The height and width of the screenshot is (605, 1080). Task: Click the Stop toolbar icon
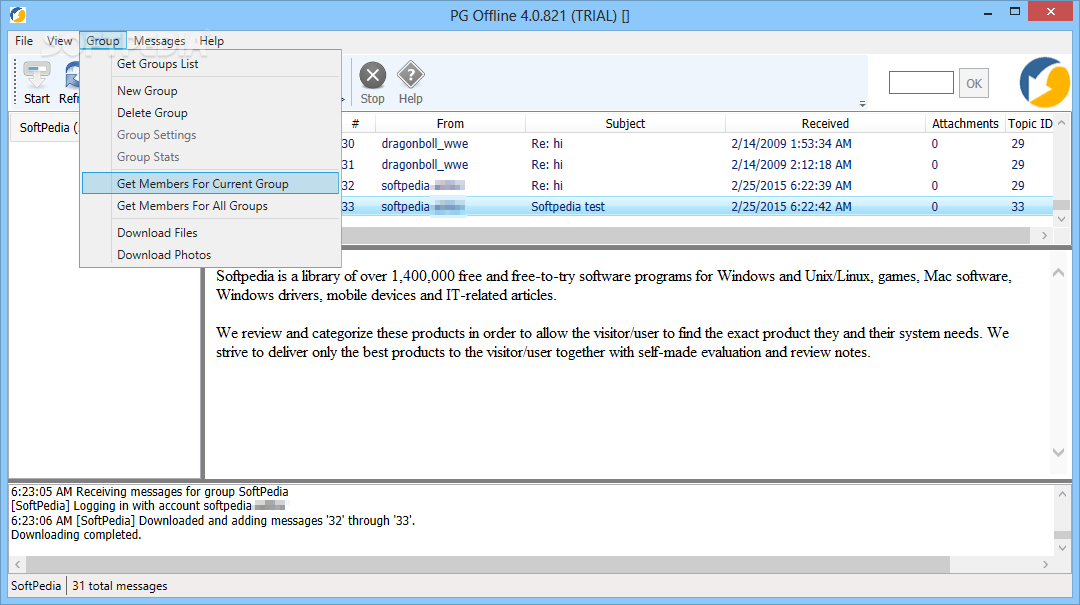[373, 82]
